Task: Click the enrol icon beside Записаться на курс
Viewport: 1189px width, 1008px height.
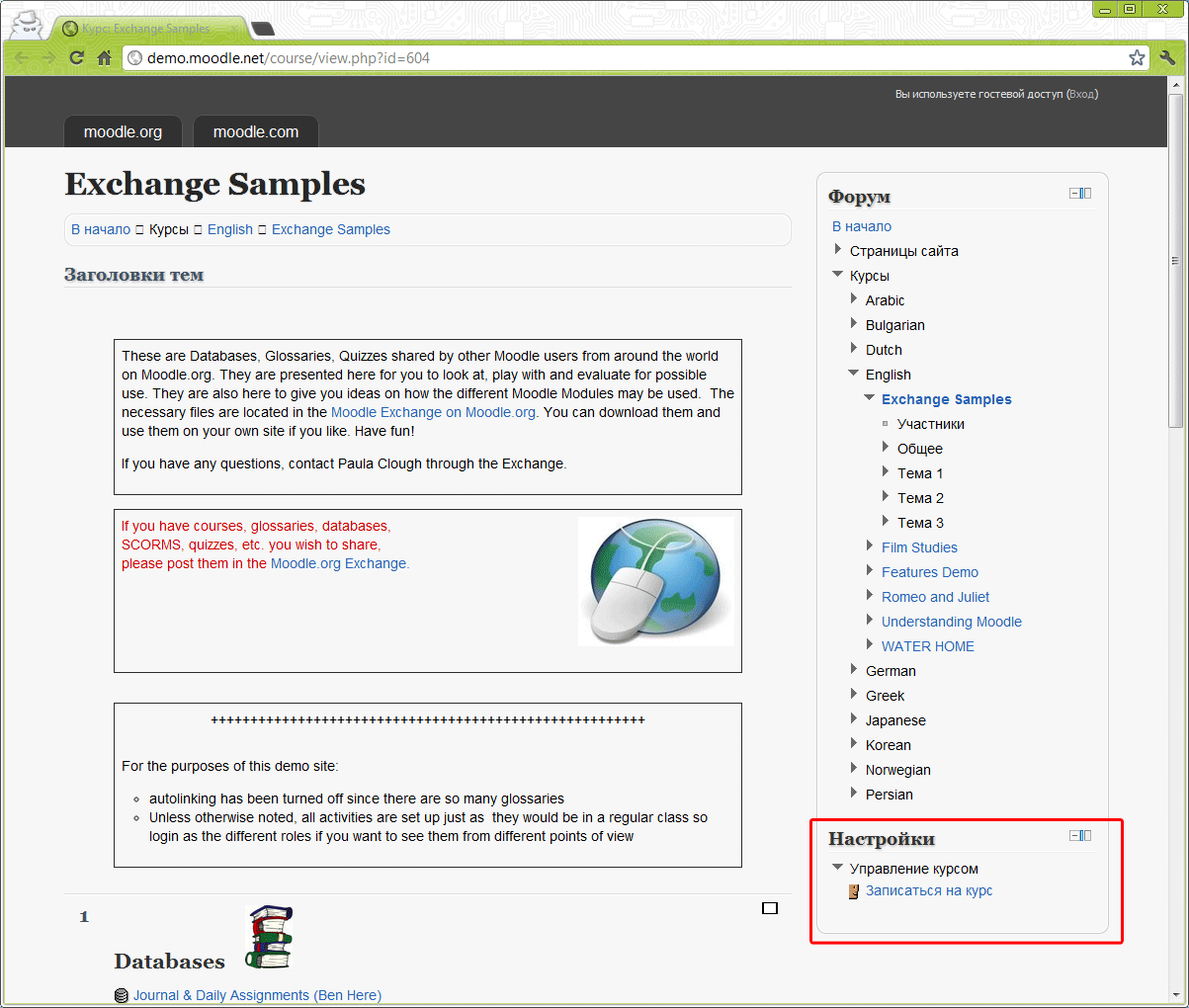Action: pyautogui.click(x=854, y=891)
